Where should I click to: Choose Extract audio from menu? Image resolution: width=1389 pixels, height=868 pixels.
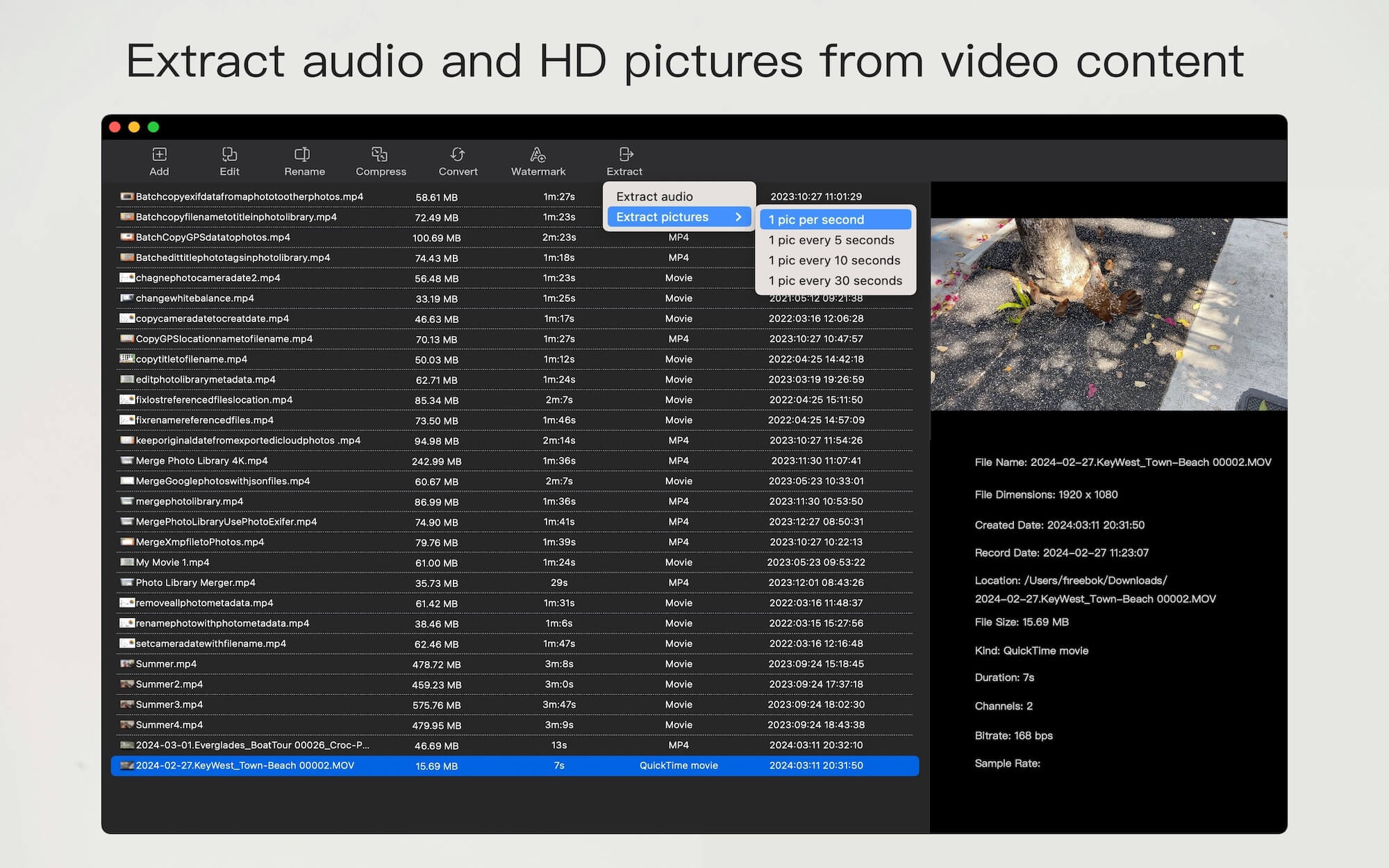click(679, 197)
